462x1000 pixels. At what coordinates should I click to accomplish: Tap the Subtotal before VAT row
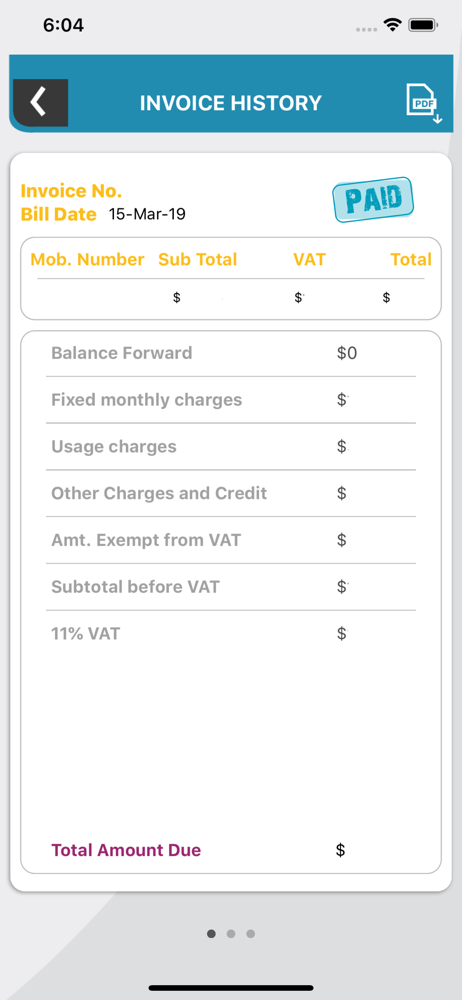[231, 587]
